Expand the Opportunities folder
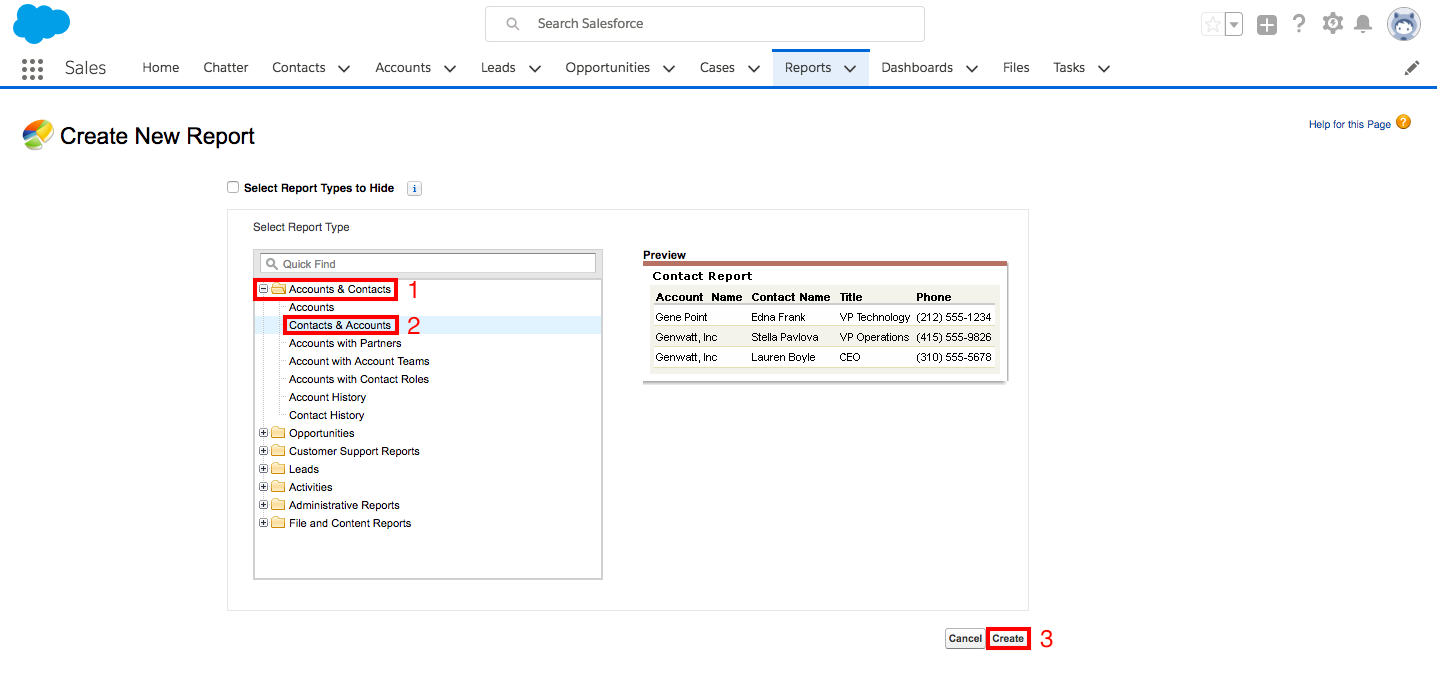Screen dimensions: 1437x687 (264, 433)
